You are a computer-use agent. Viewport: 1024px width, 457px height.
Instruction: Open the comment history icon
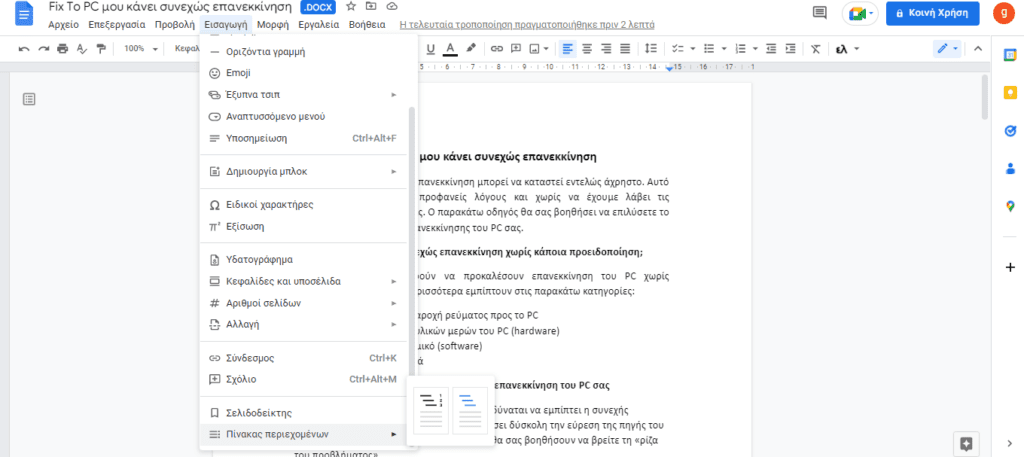(x=820, y=13)
